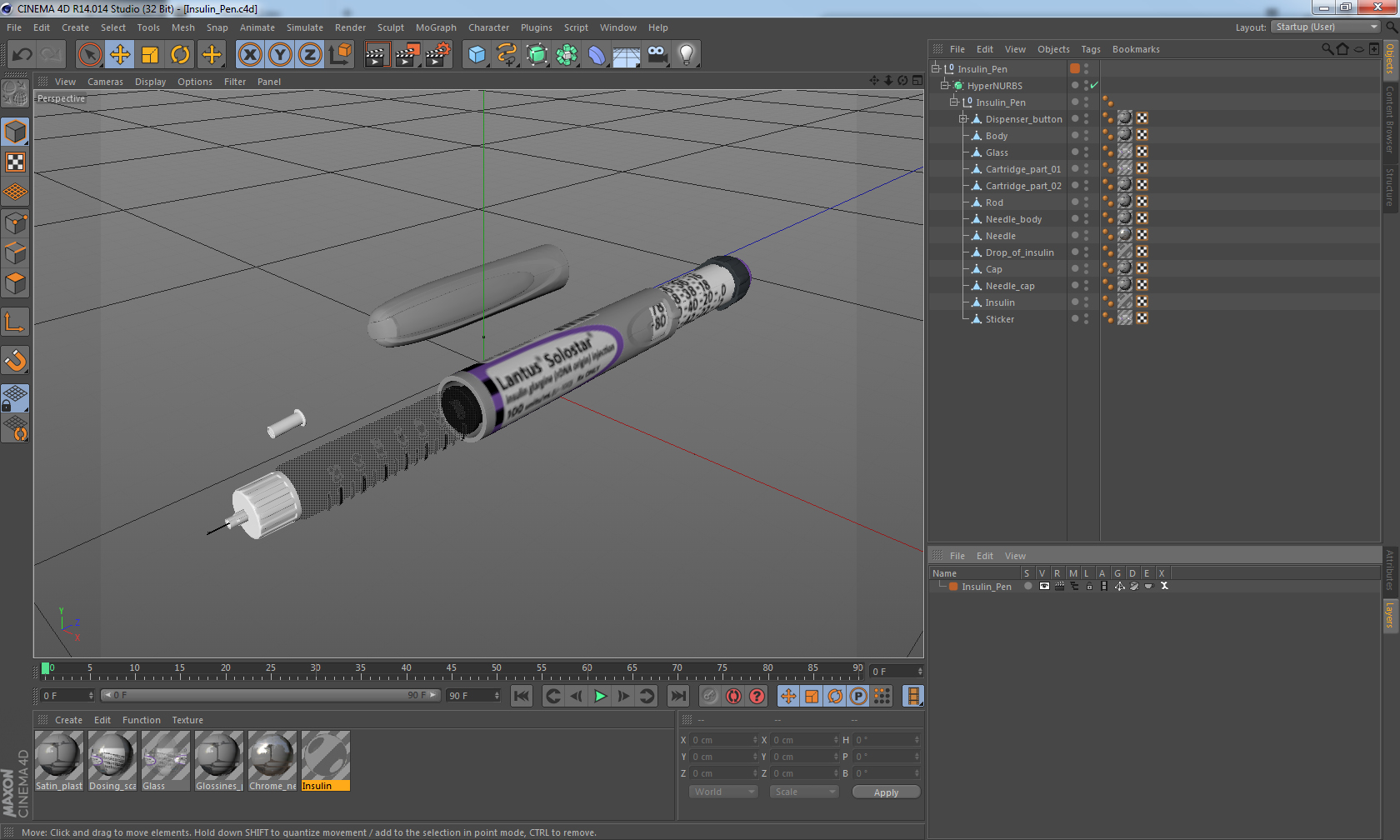Switch to Polygons mode
Image resolution: width=1400 pixels, height=840 pixels.
click(15, 283)
